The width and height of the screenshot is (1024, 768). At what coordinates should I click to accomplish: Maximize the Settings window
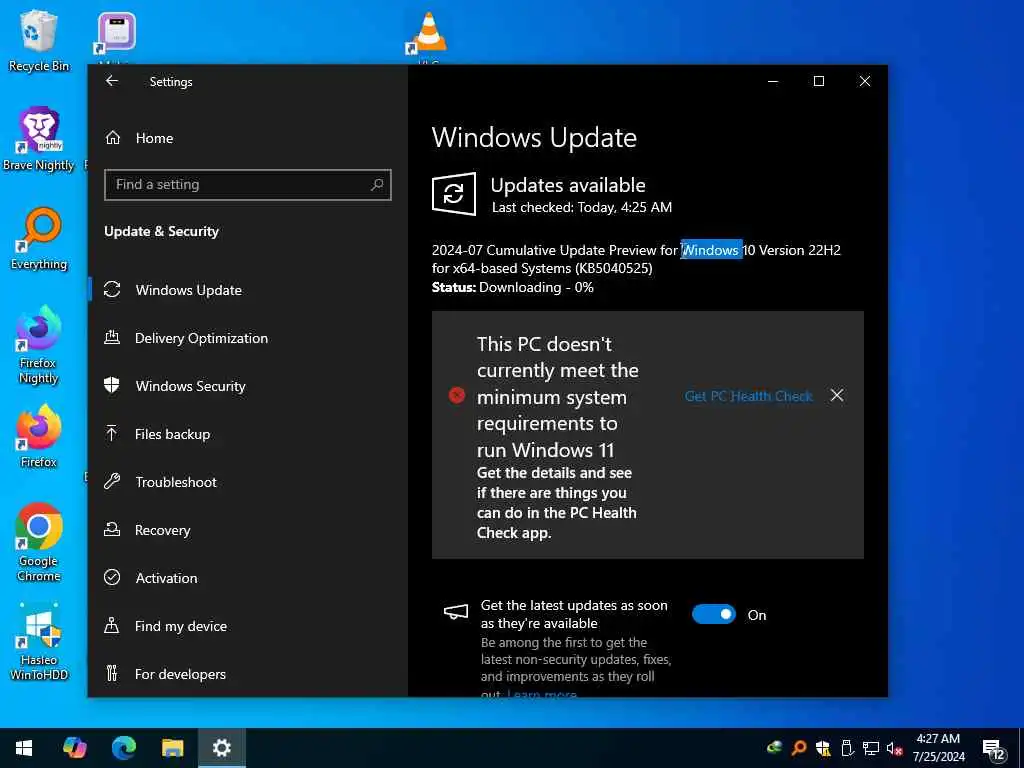tap(819, 81)
